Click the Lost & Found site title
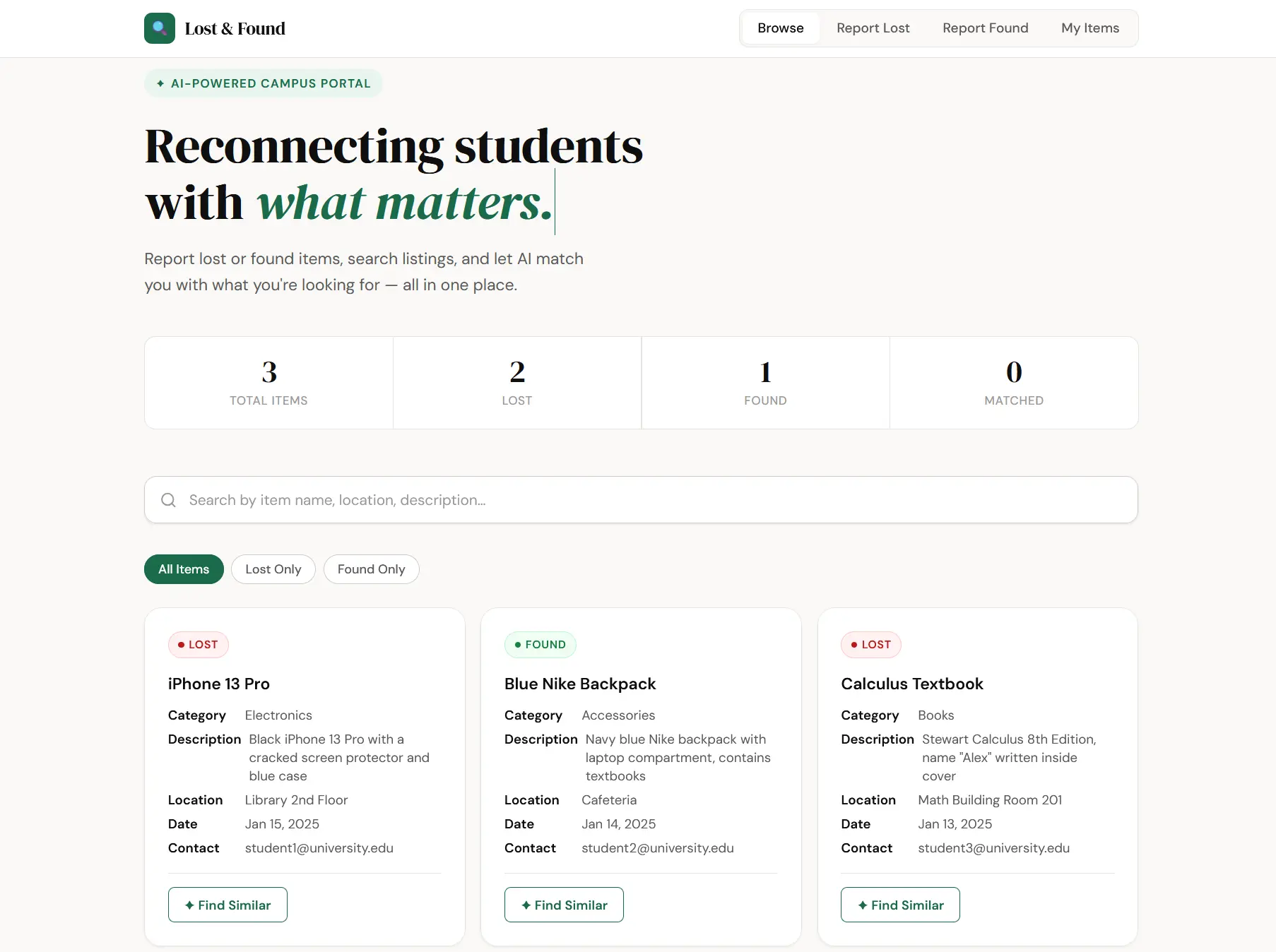Screen dimensions: 1276x952 coord(235,28)
